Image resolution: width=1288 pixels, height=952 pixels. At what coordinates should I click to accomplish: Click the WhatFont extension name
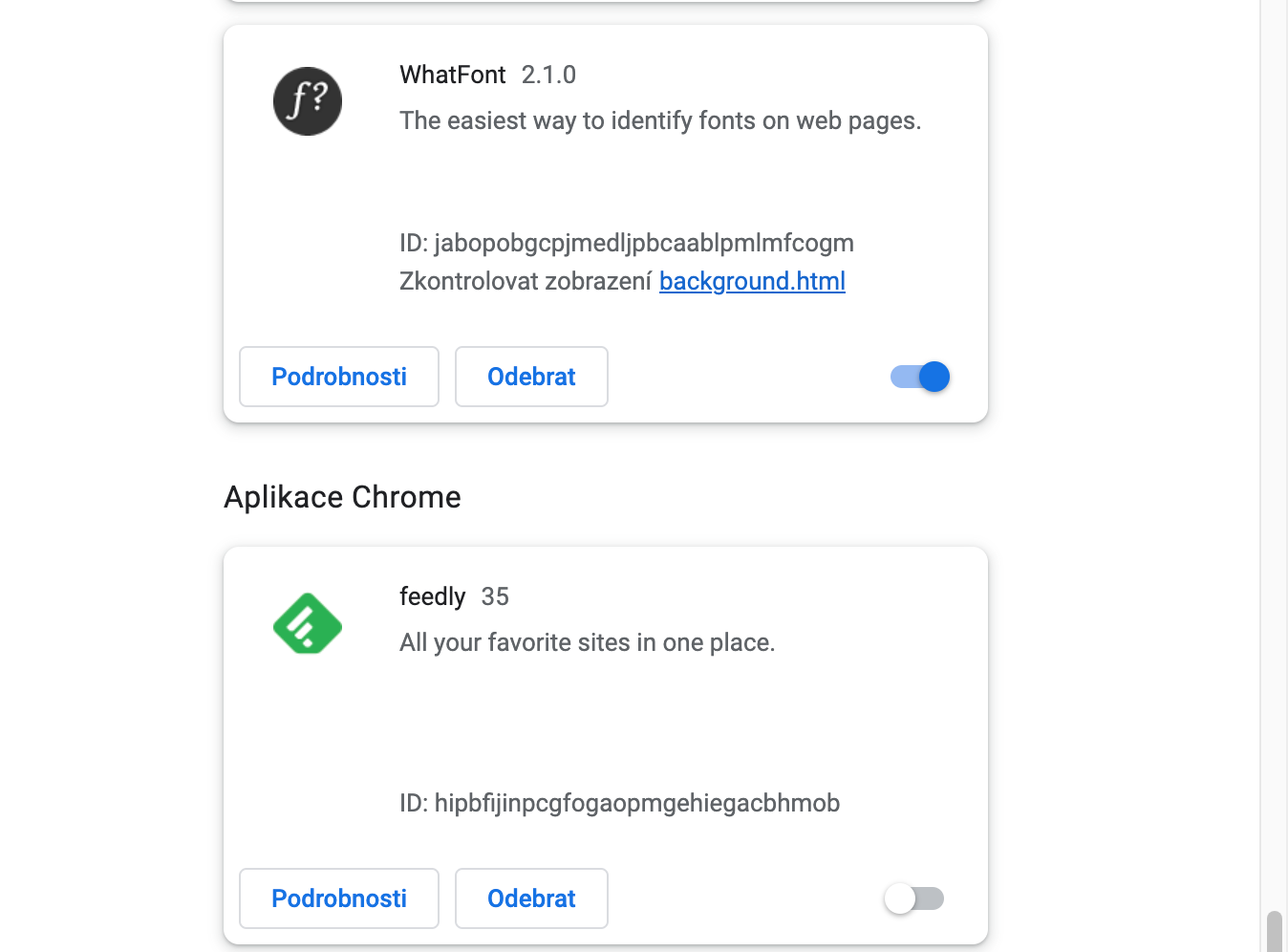point(453,75)
